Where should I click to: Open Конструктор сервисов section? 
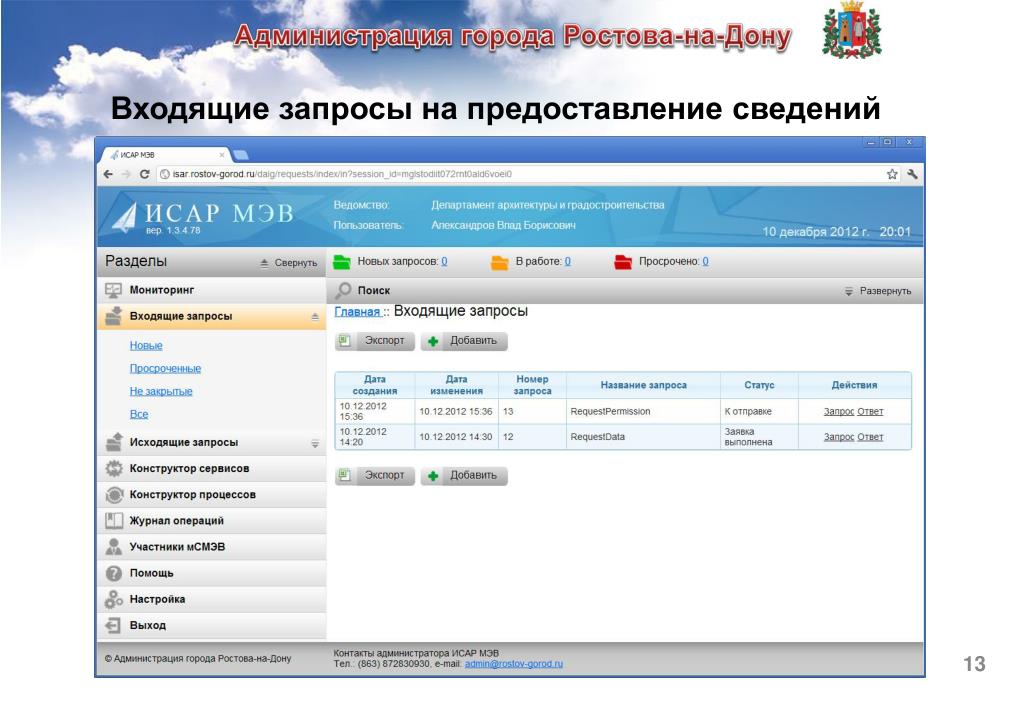[189, 468]
